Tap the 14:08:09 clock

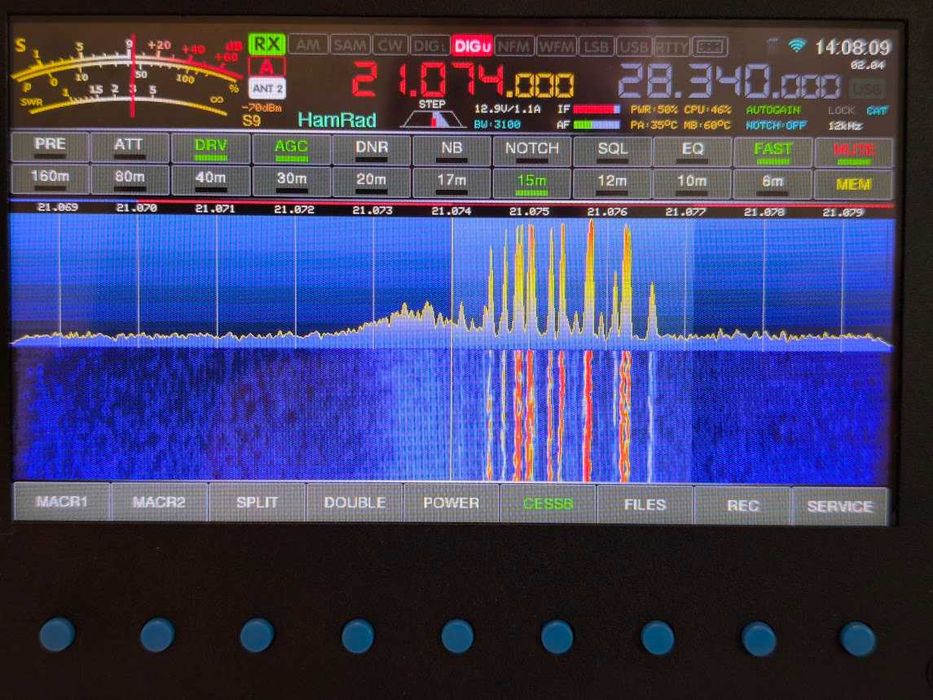[x=853, y=47]
